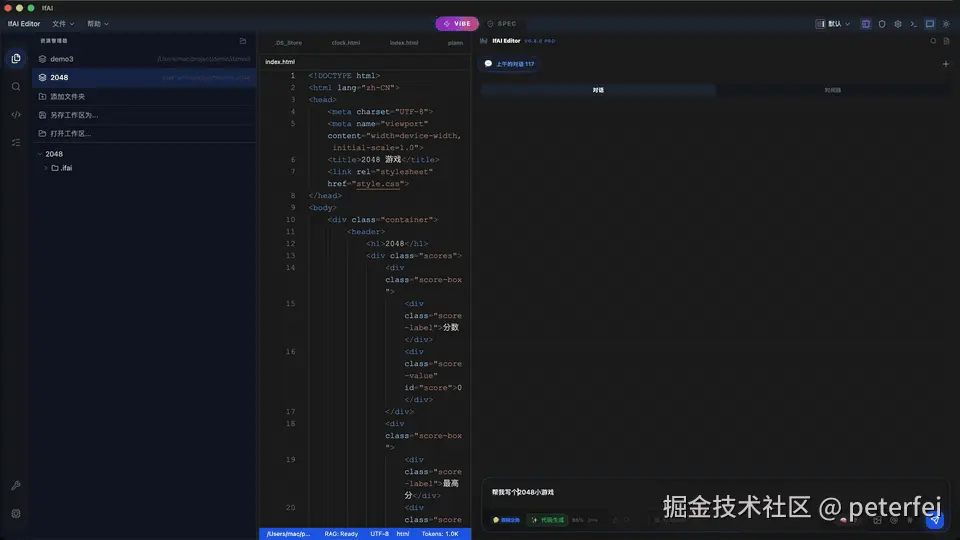Click the IfAI Editor title in chat panel
This screenshot has height=540, width=960.
(506, 41)
